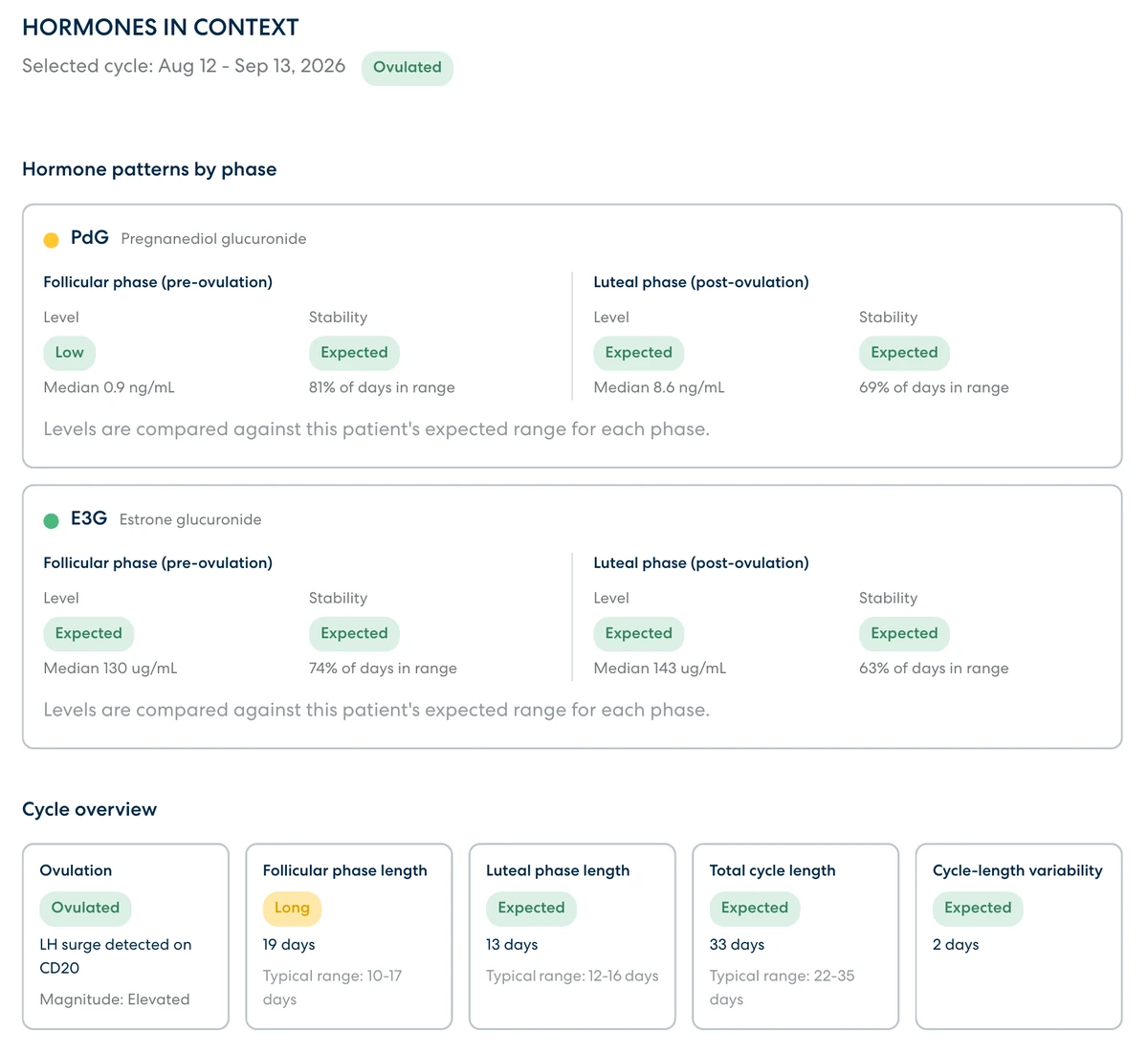Image resolution: width=1148 pixels, height=1053 pixels.
Task: Select the text 'Median 130 ug/mL'
Action: point(110,669)
